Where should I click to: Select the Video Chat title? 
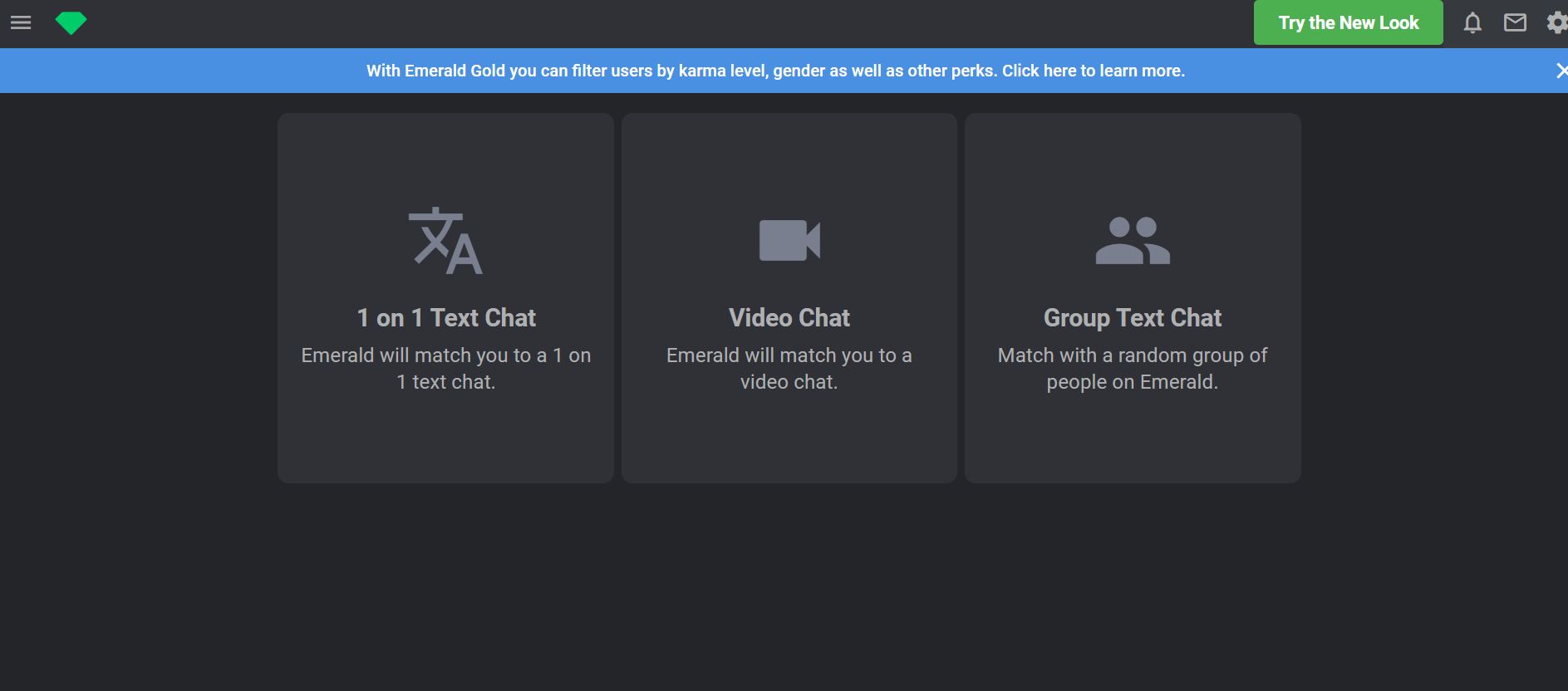(x=789, y=317)
